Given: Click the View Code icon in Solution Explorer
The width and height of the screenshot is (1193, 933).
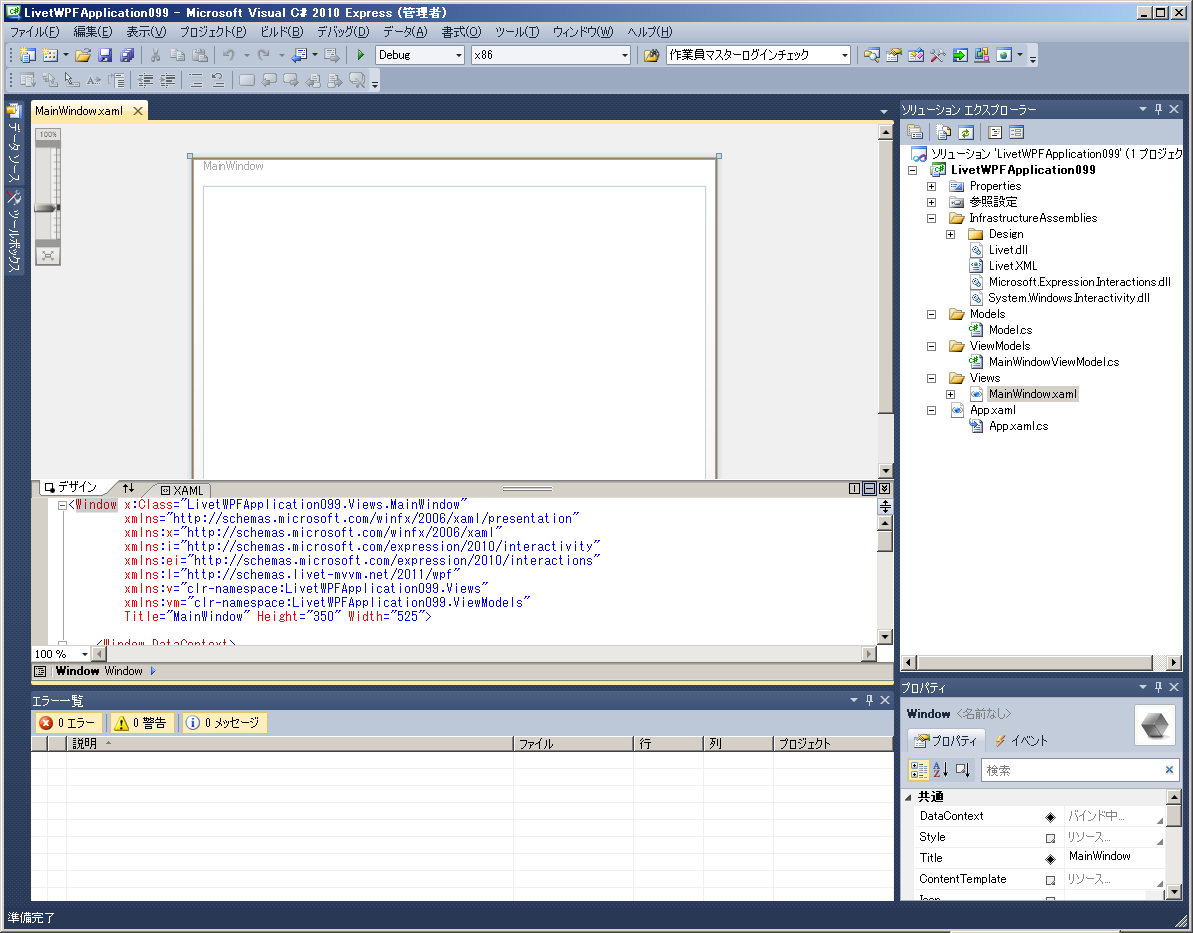Looking at the screenshot, I should (994, 132).
